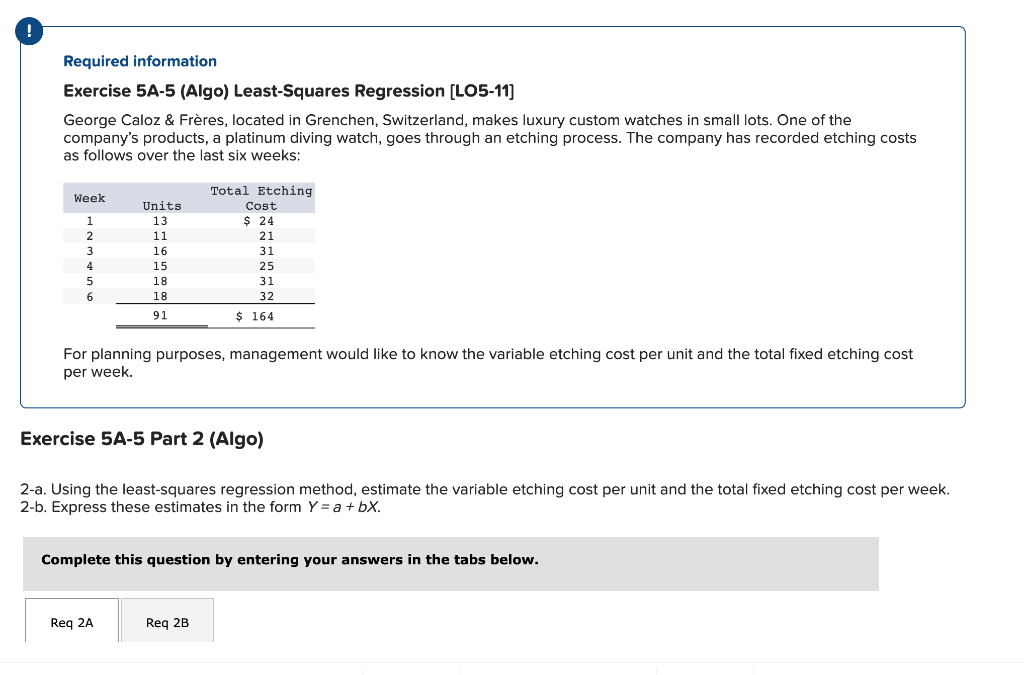
Task: Select the Exercise 5A-5 Least-Squares Regression title
Action: 289,91
